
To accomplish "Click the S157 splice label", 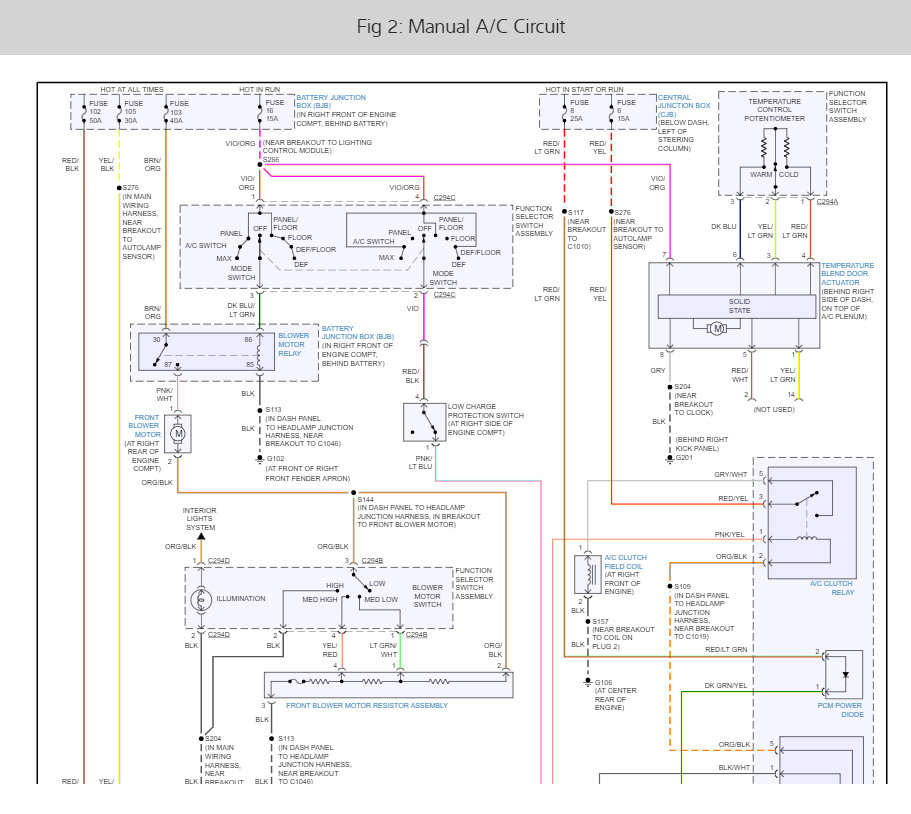I will (x=600, y=622).
